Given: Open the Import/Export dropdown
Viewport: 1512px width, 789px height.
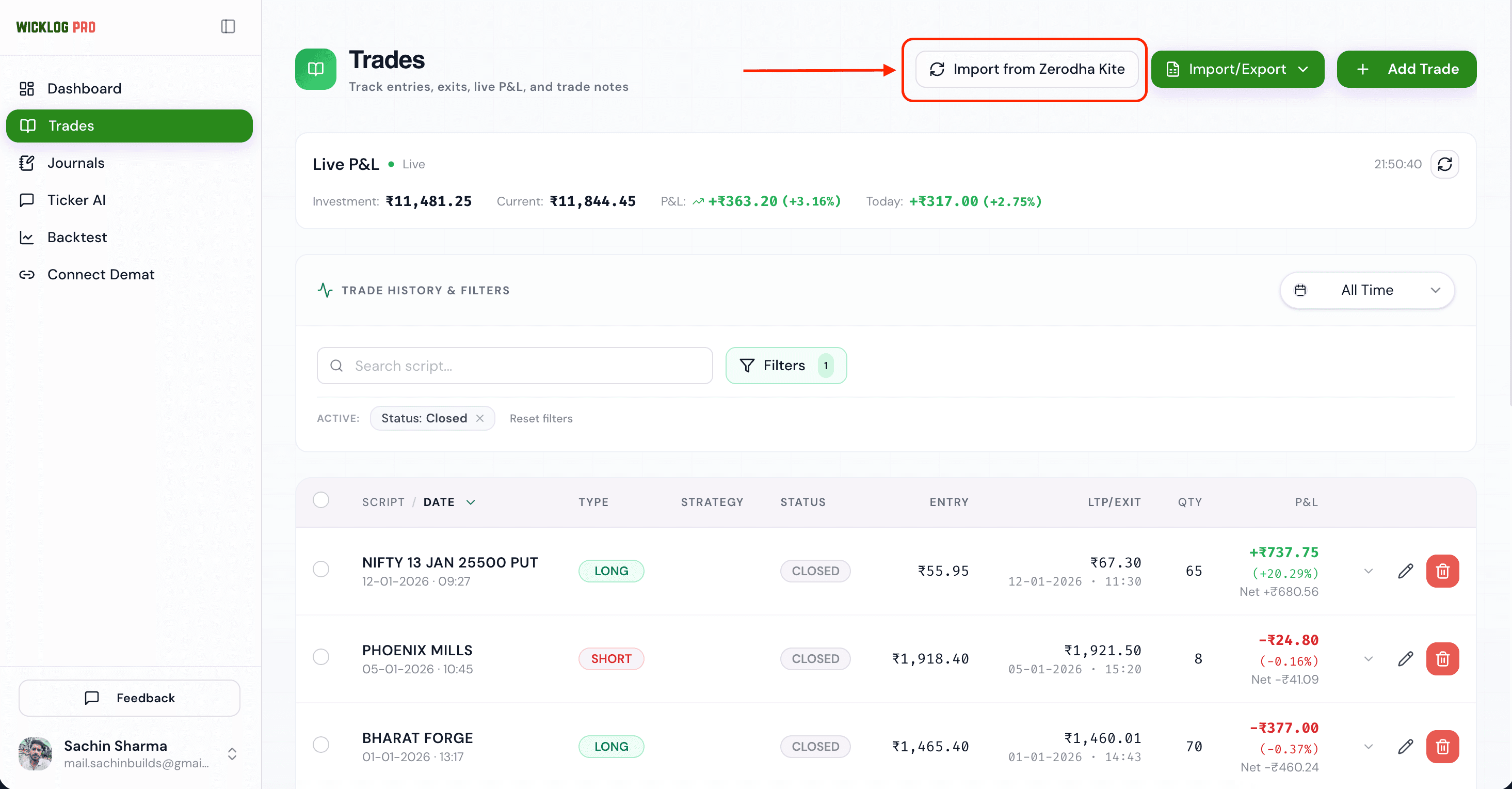Looking at the screenshot, I should tap(1237, 69).
